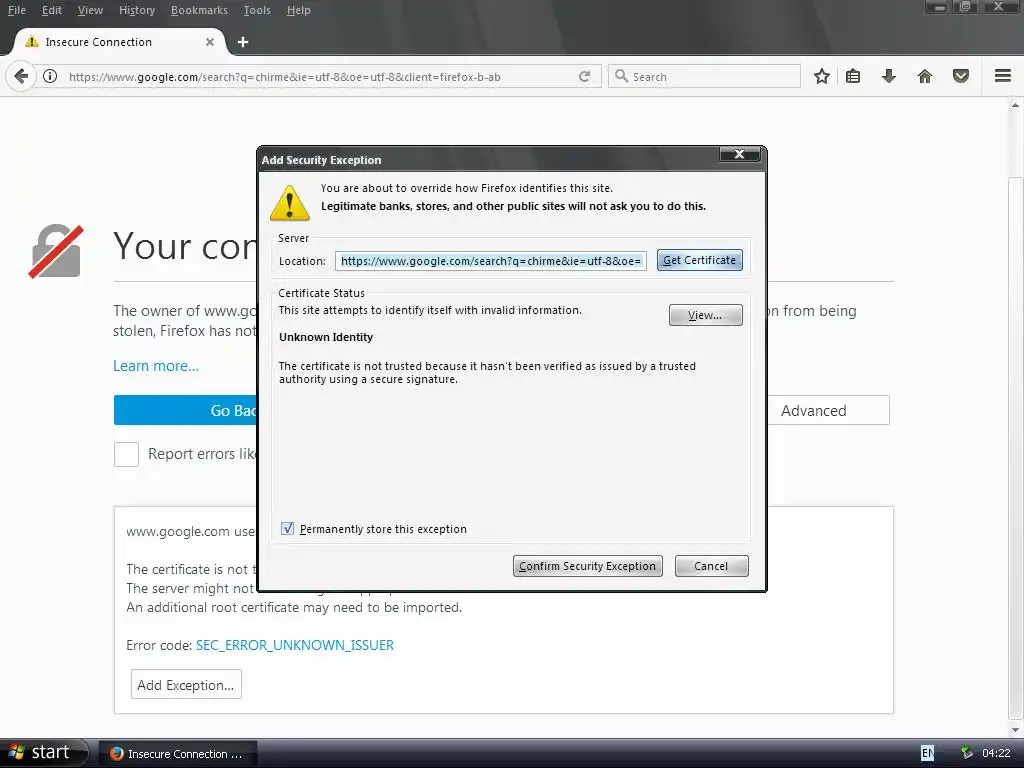Image resolution: width=1024 pixels, height=768 pixels.
Task: Close the Insecure Connection tab
Action: click(x=210, y=42)
